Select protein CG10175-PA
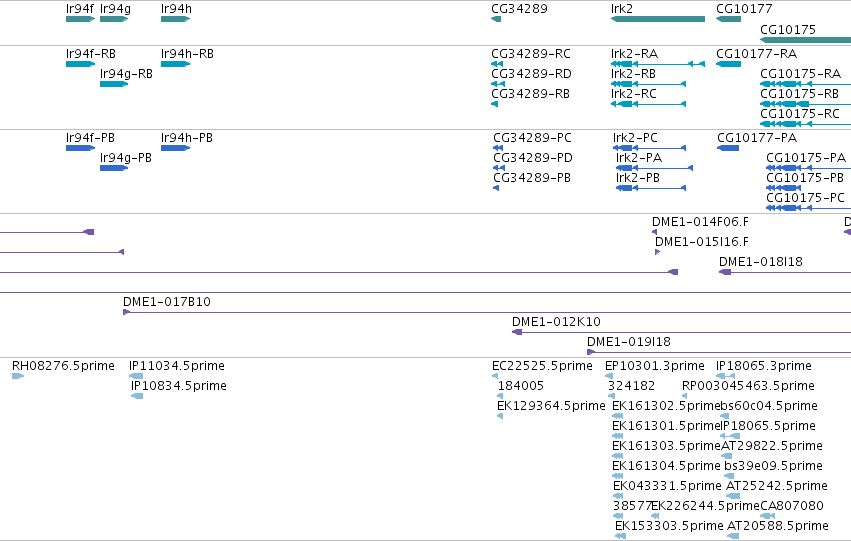This screenshot has width=851, height=541. tap(806, 158)
